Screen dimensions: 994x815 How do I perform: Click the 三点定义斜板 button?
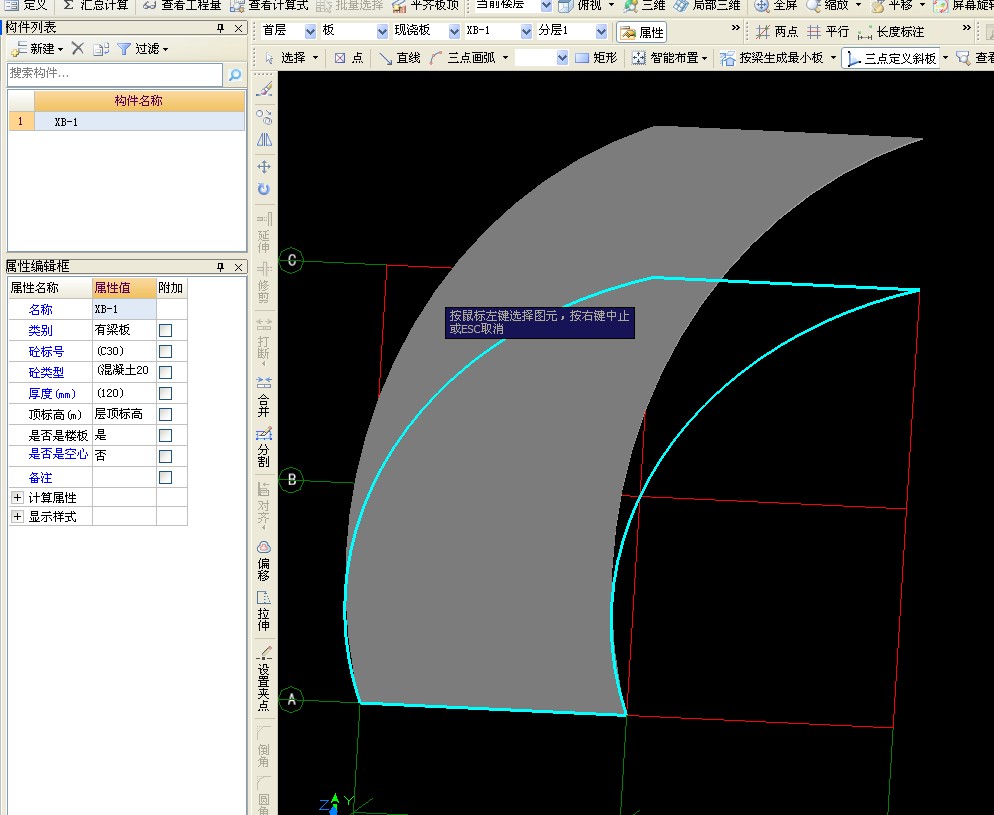point(892,58)
